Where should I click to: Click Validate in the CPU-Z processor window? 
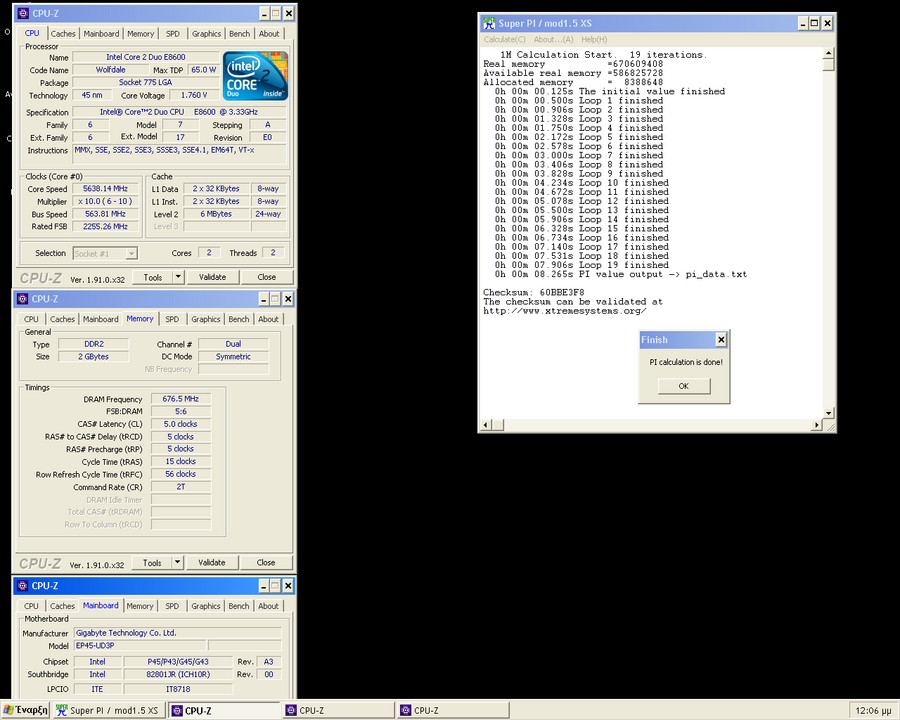(x=212, y=277)
